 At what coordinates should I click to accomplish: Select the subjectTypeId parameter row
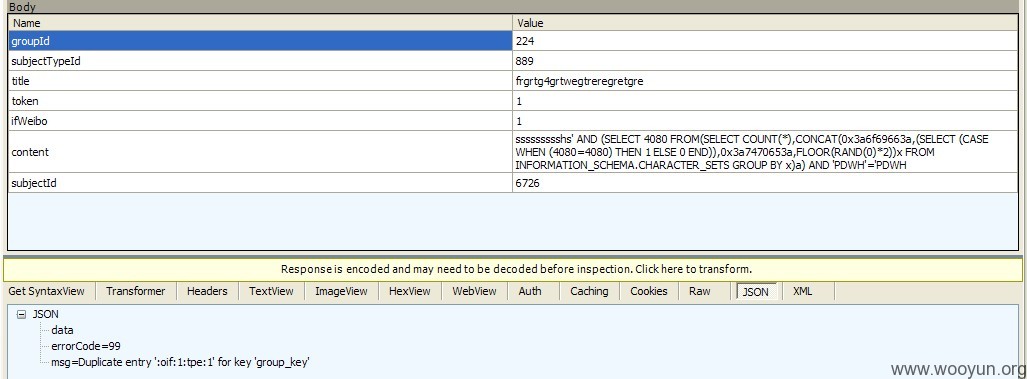(260, 62)
